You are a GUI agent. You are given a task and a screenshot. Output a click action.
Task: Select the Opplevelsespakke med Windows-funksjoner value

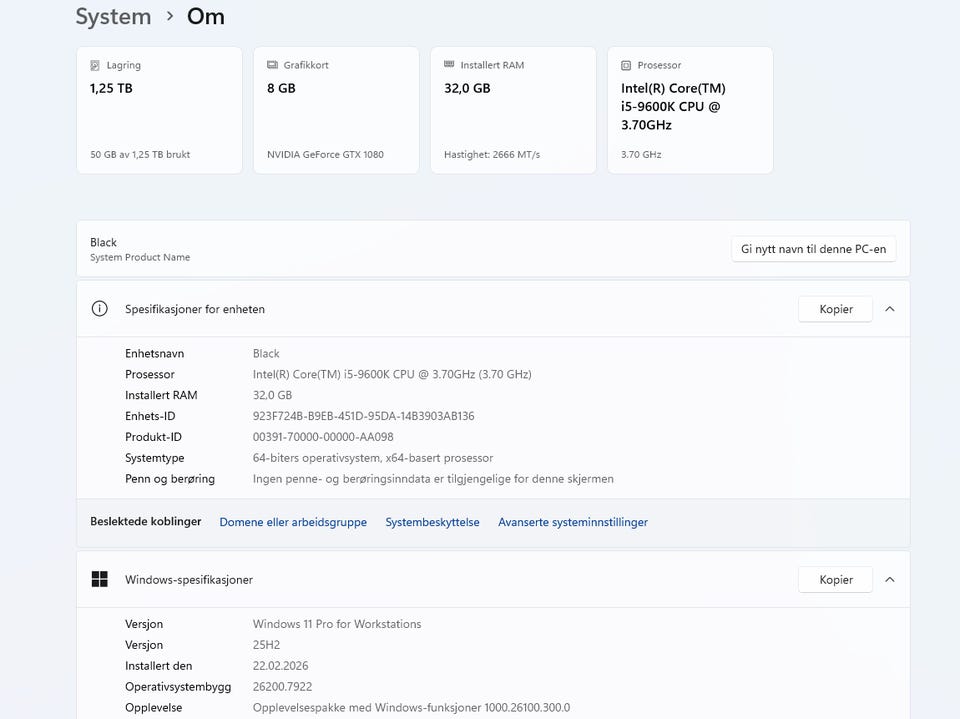point(411,707)
